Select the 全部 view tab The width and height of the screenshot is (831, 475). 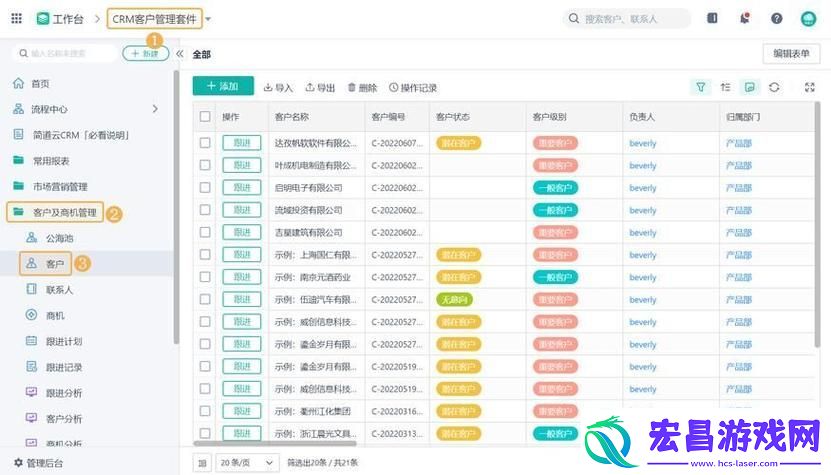click(201, 54)
